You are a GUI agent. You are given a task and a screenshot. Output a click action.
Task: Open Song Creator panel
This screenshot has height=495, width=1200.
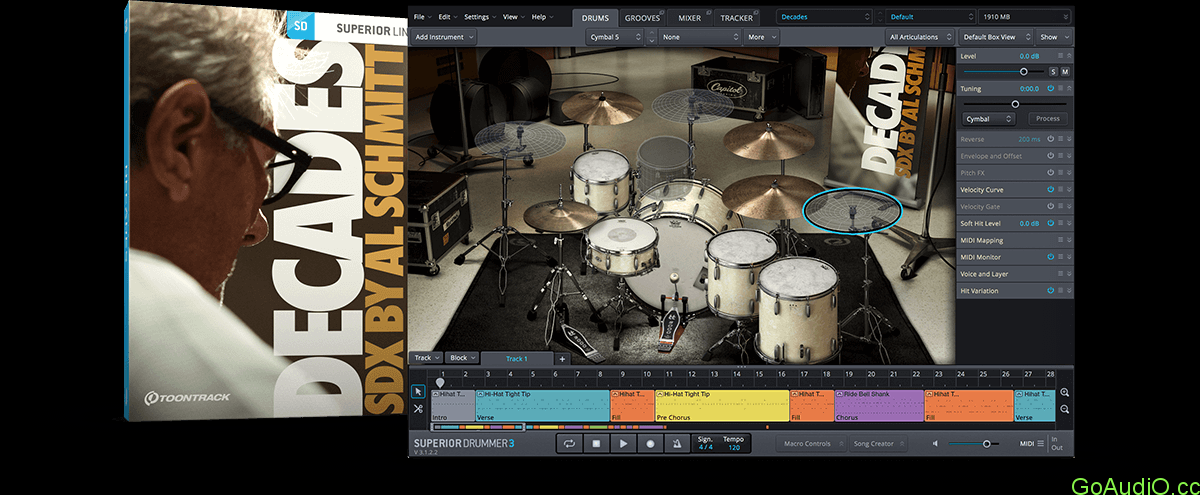tap(876, 443)
